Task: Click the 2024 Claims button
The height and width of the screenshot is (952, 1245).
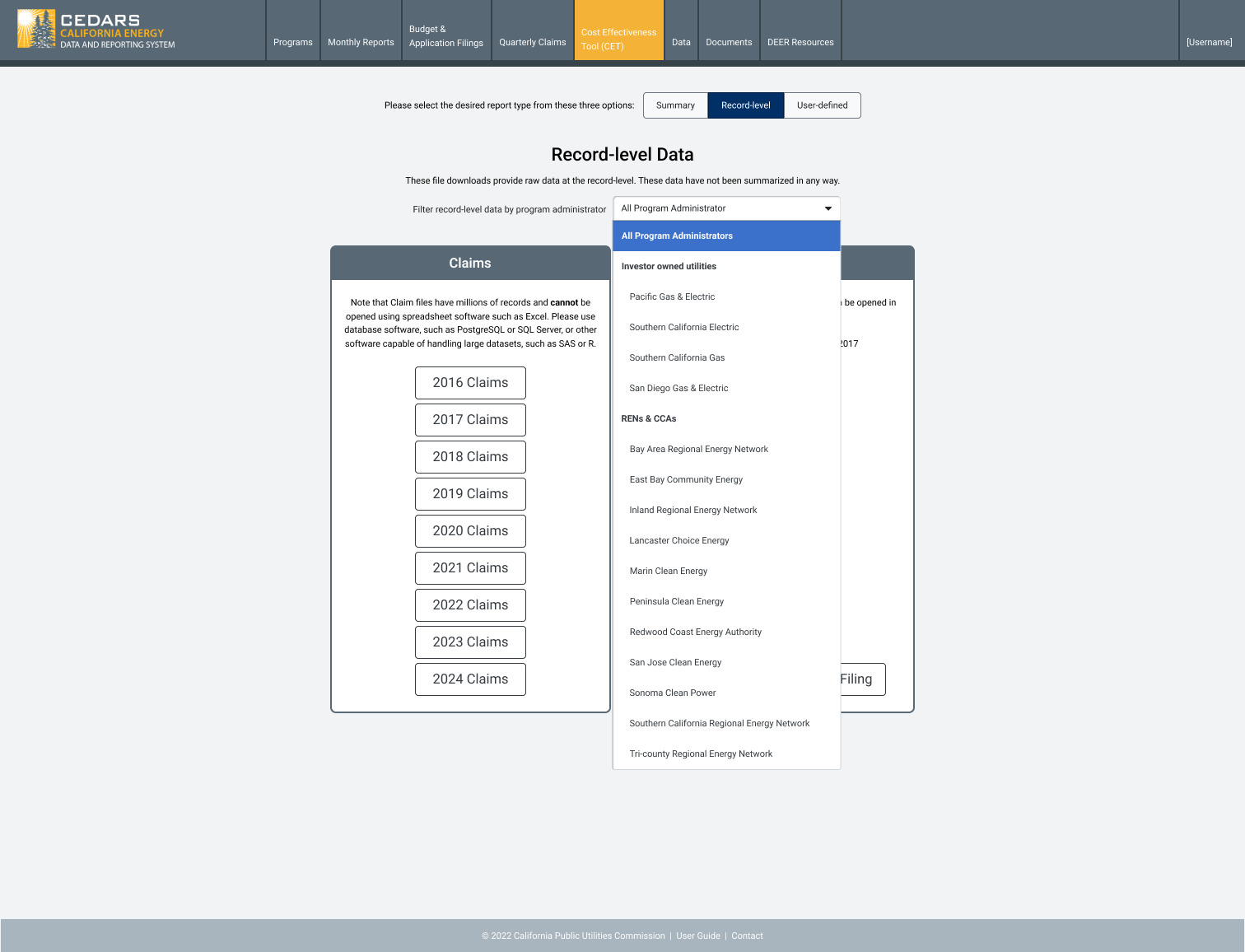Action: pyautogui.click(x=470, y=679)
